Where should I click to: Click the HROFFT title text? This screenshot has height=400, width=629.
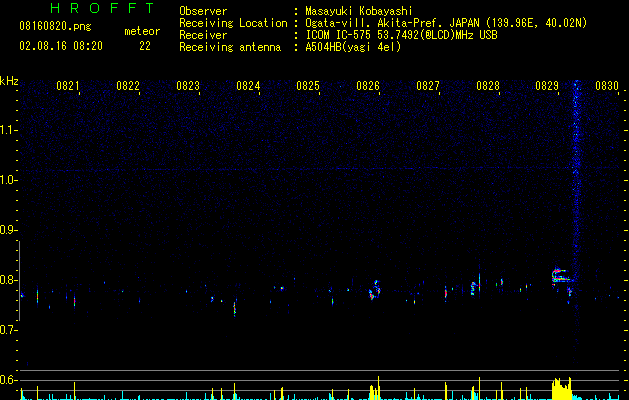coord(103,8)
